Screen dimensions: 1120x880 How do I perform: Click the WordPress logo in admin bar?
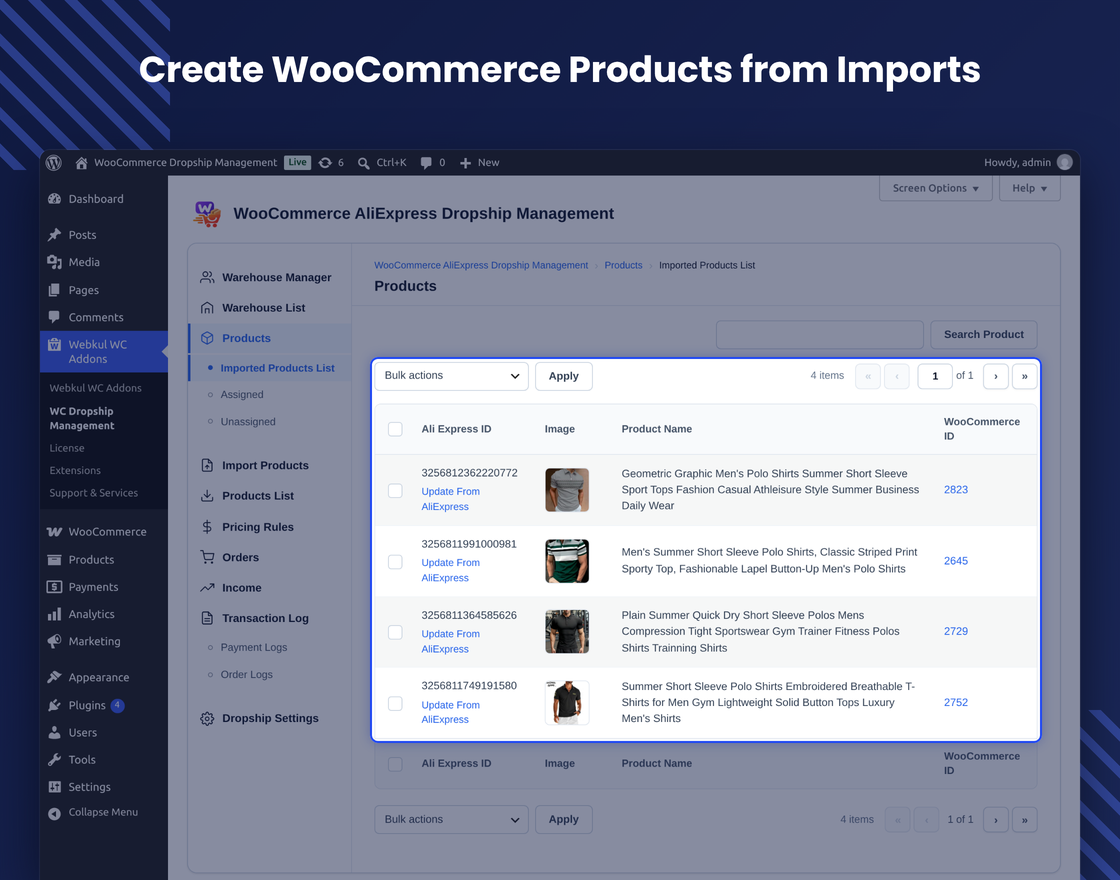pos(54,163)
